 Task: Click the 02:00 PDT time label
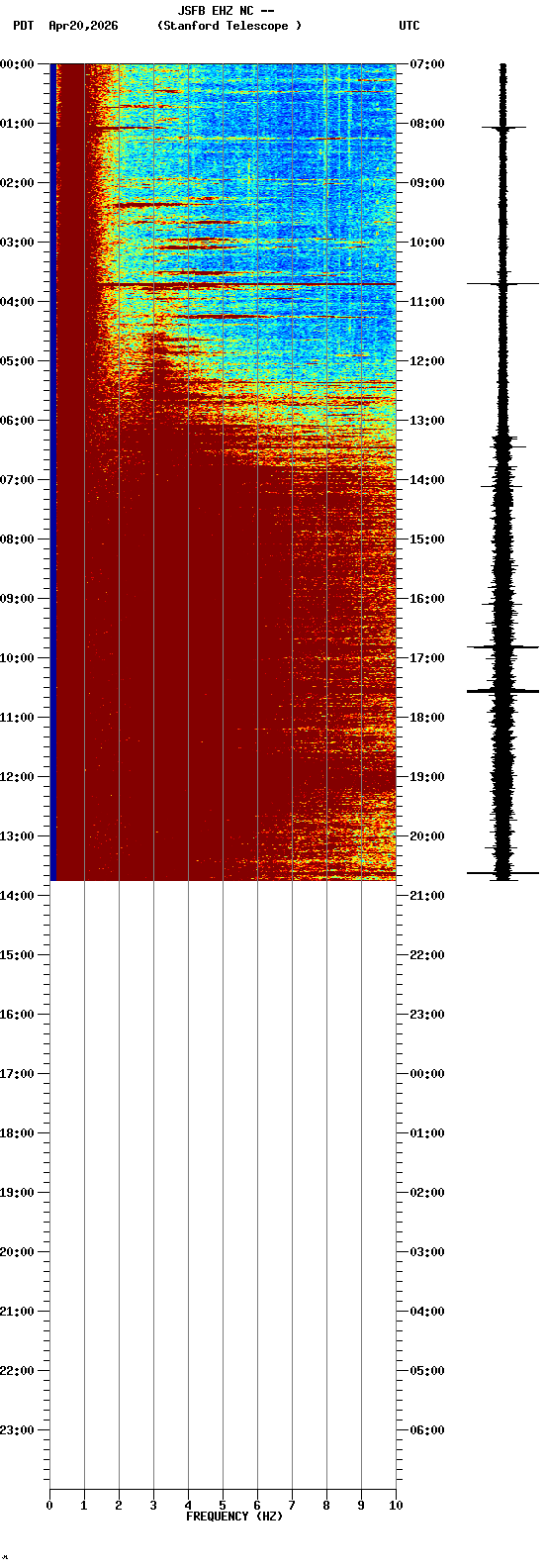(x=17, y=183)
